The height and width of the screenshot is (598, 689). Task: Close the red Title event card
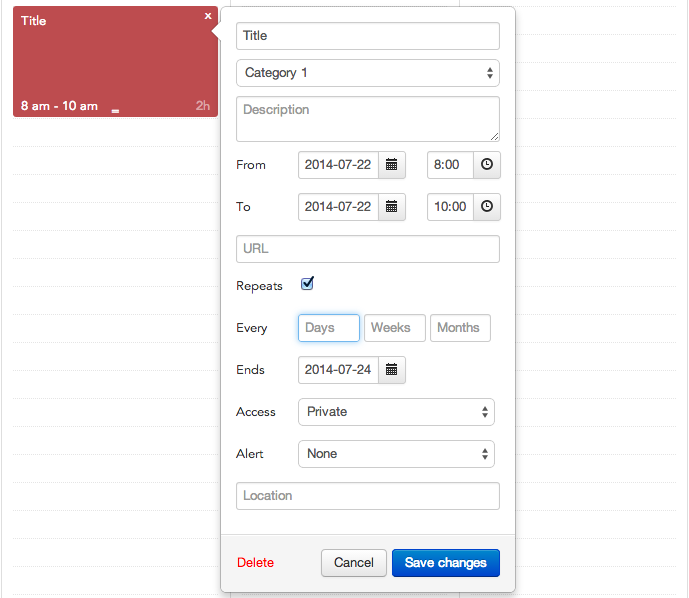(208, 16)
